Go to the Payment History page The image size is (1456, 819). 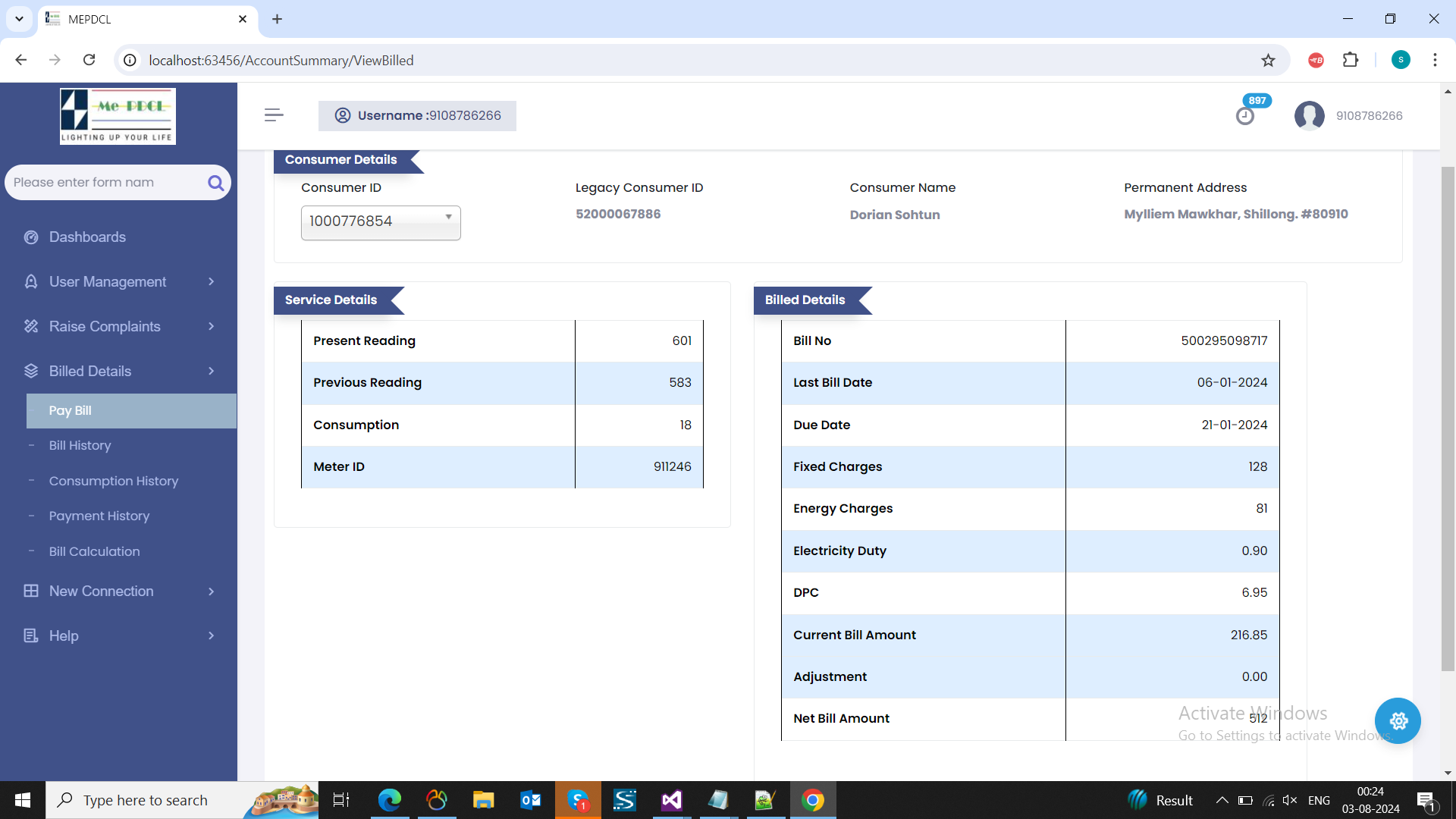(x=99, y=516)
